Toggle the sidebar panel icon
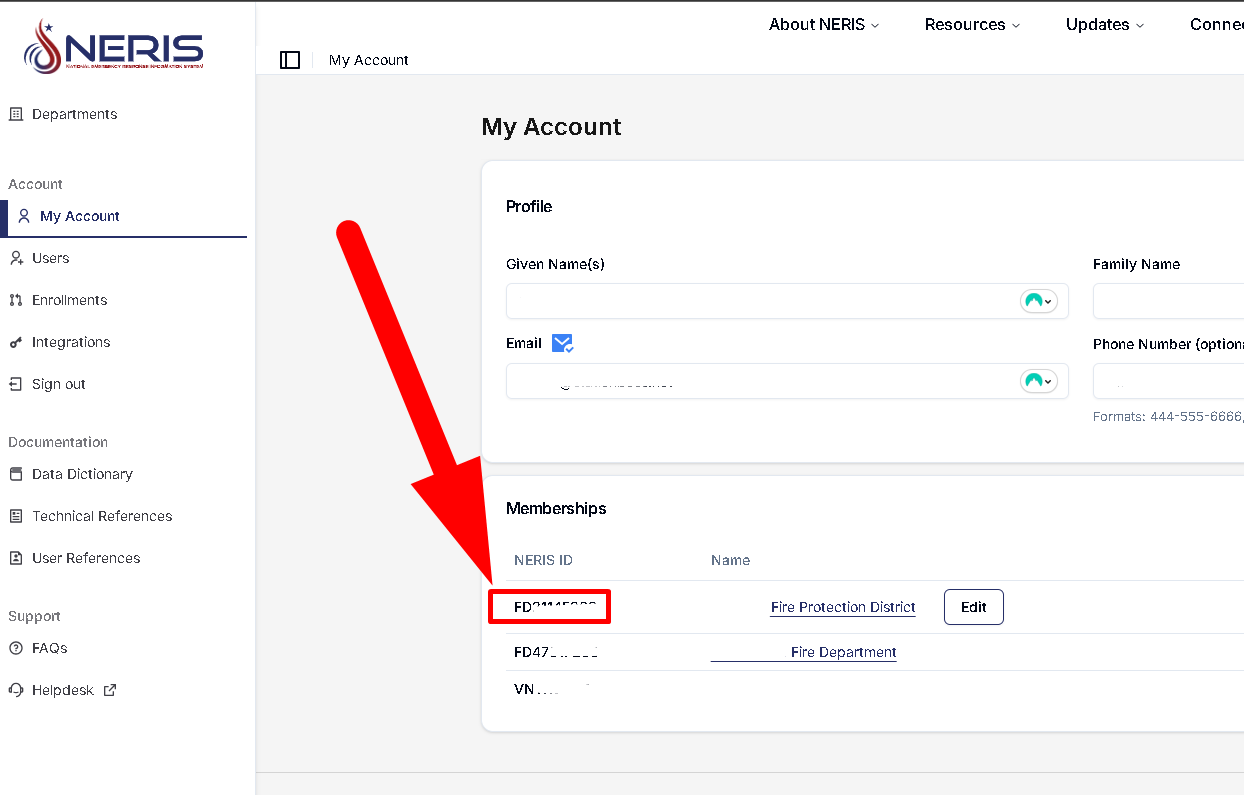 coord(290,60)
